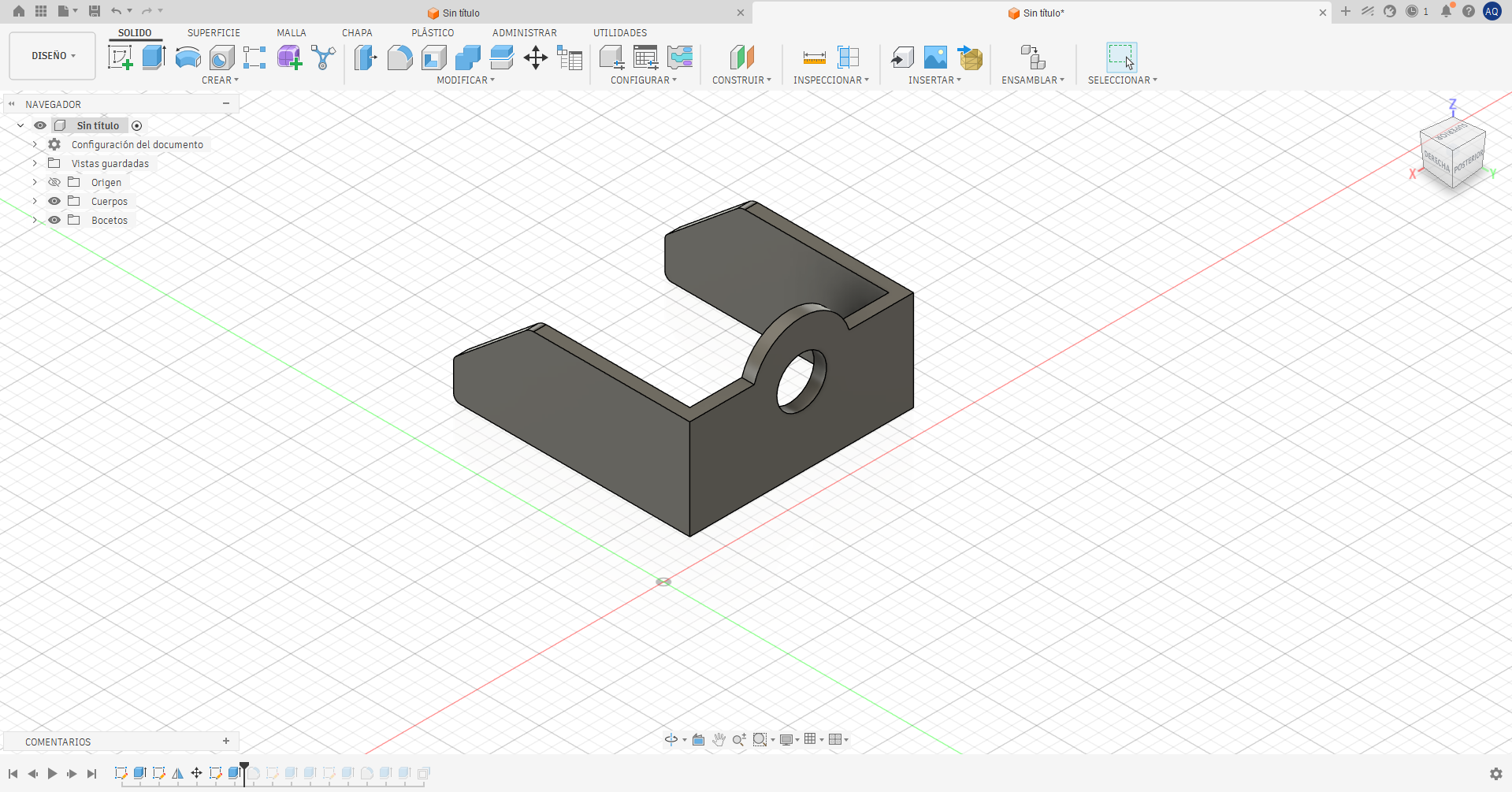Expand the Cuerpos tree node
This screenshot has width=1512, height=792.
tap(35, 201)
